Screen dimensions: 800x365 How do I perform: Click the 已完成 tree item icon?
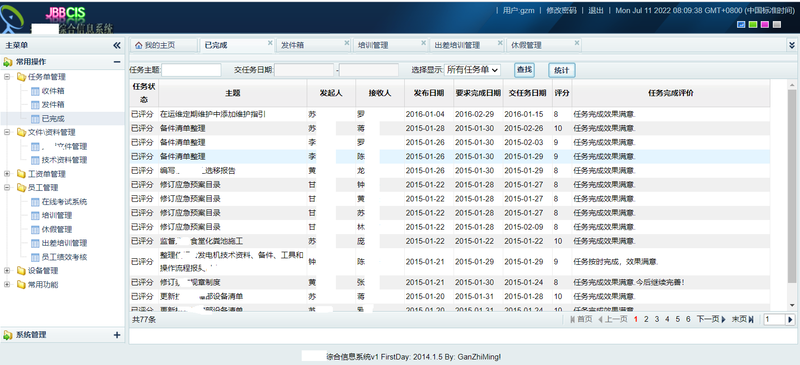[x=35, y=119]
